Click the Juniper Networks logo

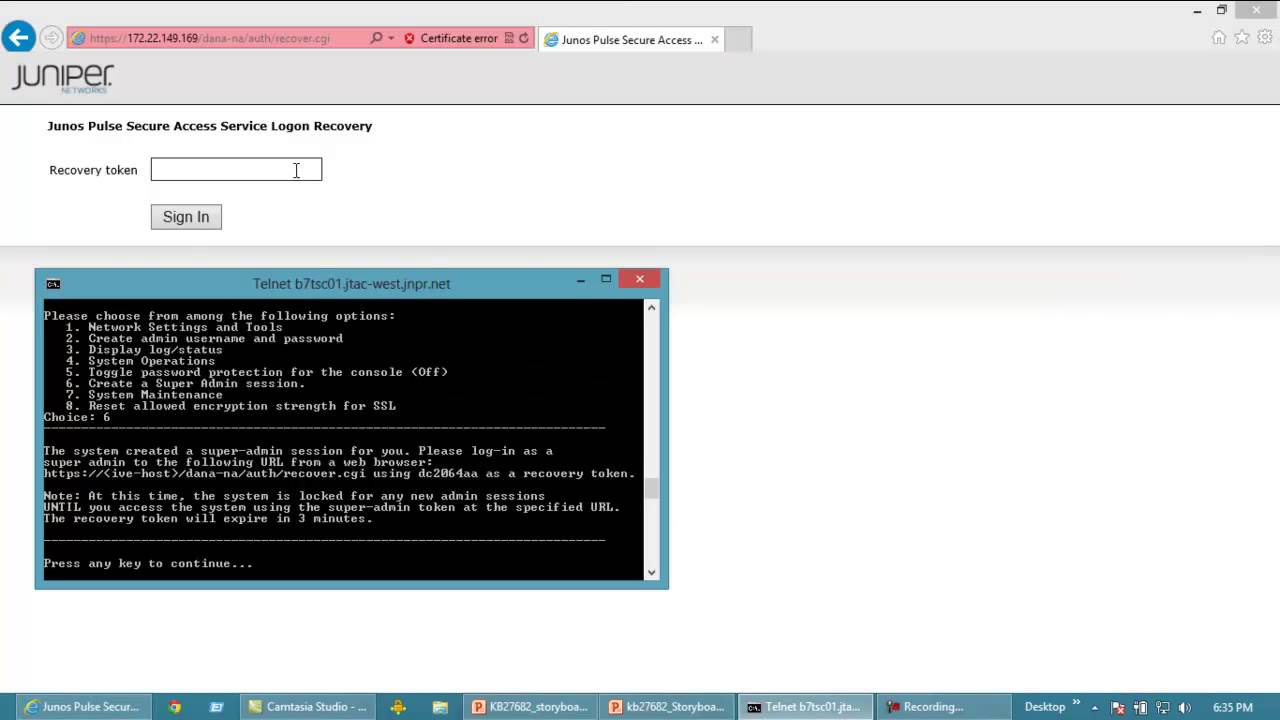[62, 79]
